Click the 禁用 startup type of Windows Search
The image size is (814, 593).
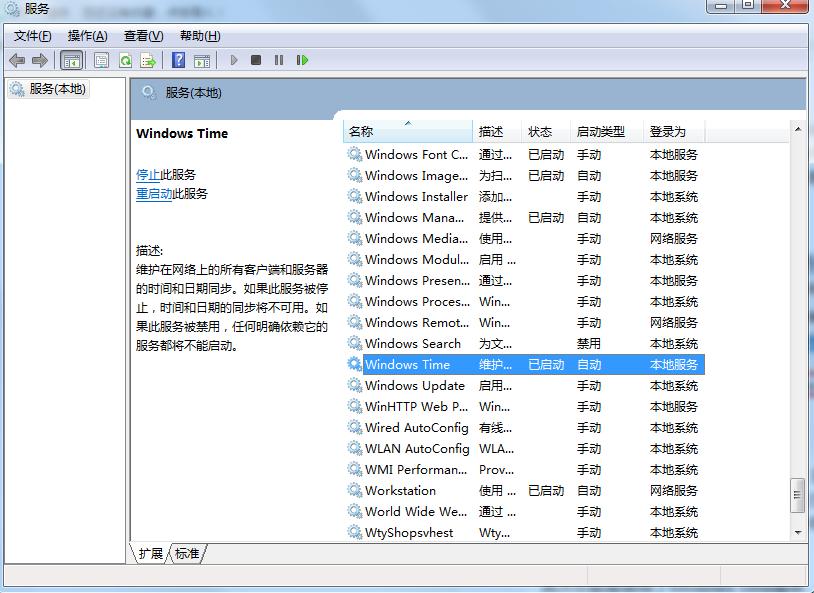[x=589, y=344]
